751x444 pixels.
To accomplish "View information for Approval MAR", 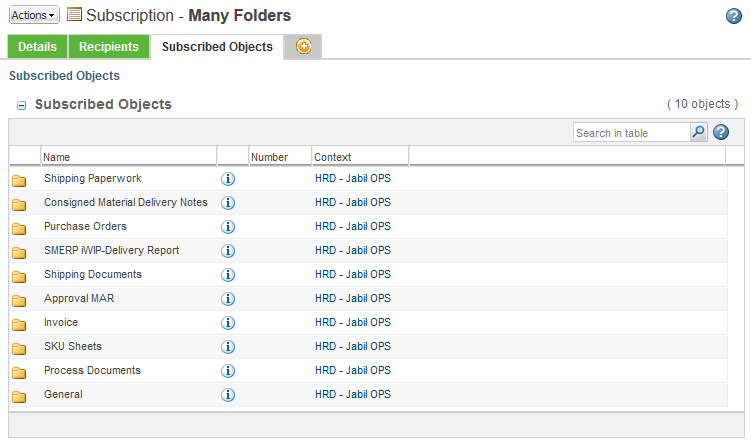I will [x=228, y=298].
